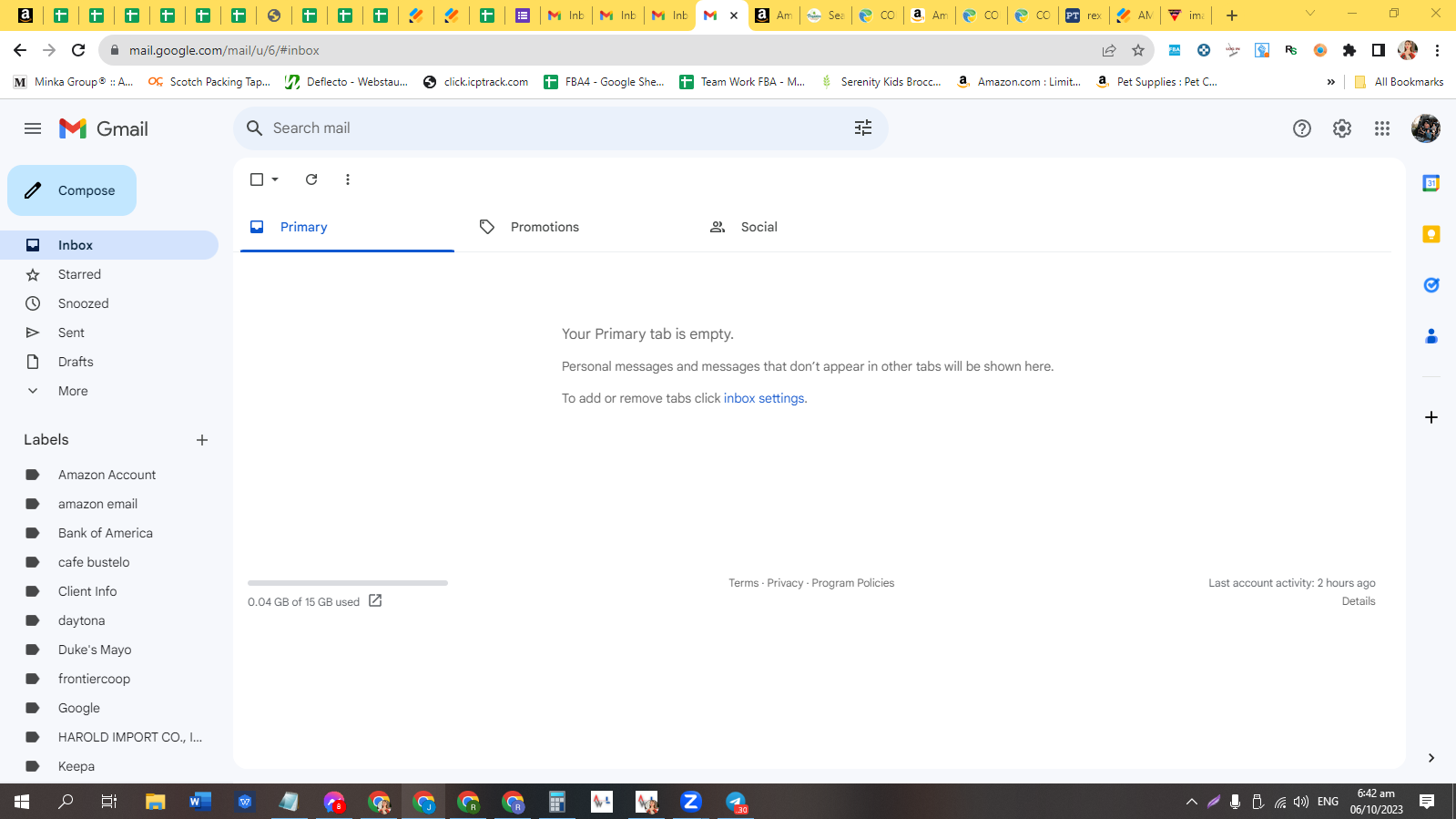
Task: Open the Privacy link
Action: (x=785, y=583)
